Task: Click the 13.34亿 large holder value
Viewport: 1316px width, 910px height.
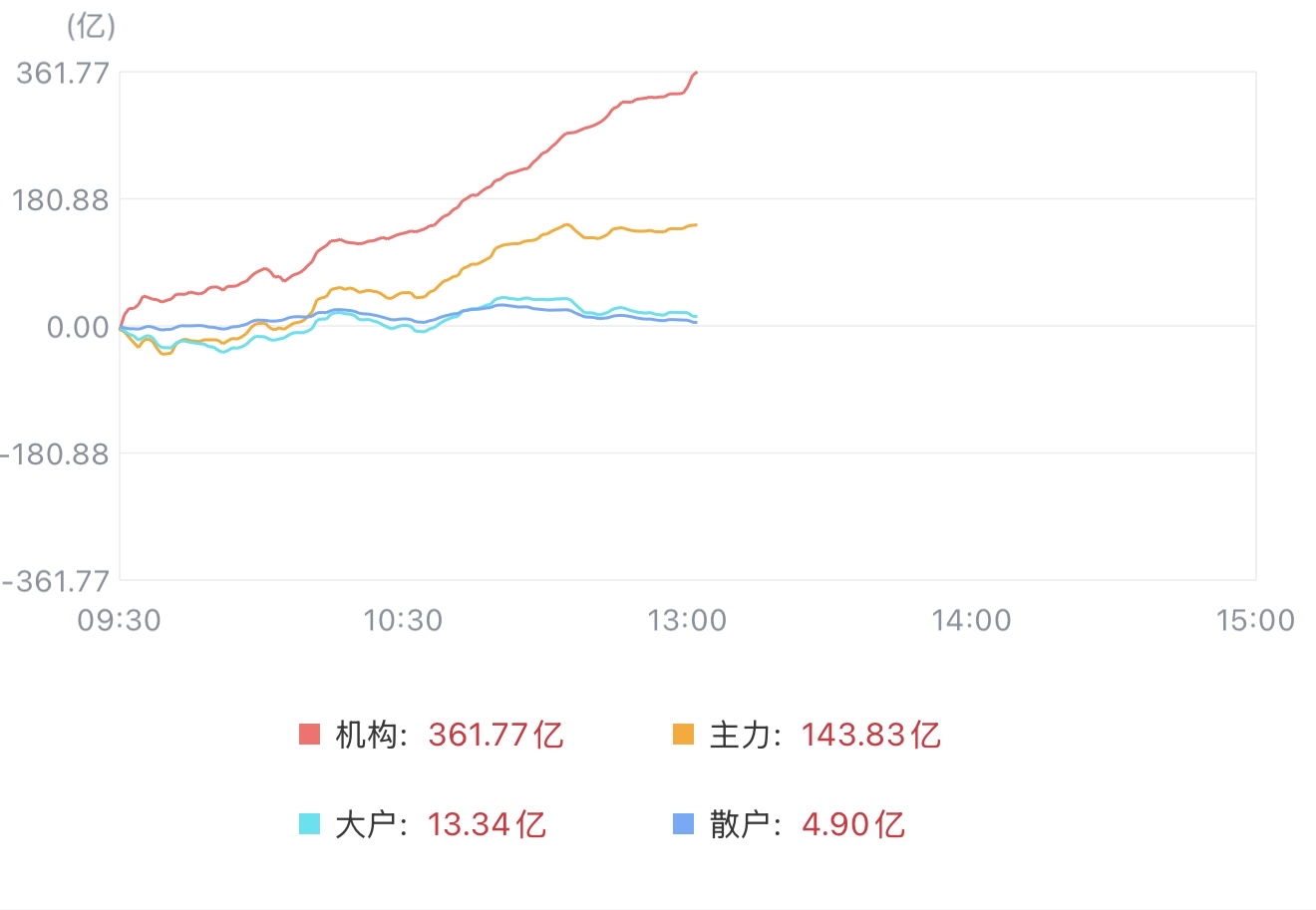Action: [x=487, y=825]
